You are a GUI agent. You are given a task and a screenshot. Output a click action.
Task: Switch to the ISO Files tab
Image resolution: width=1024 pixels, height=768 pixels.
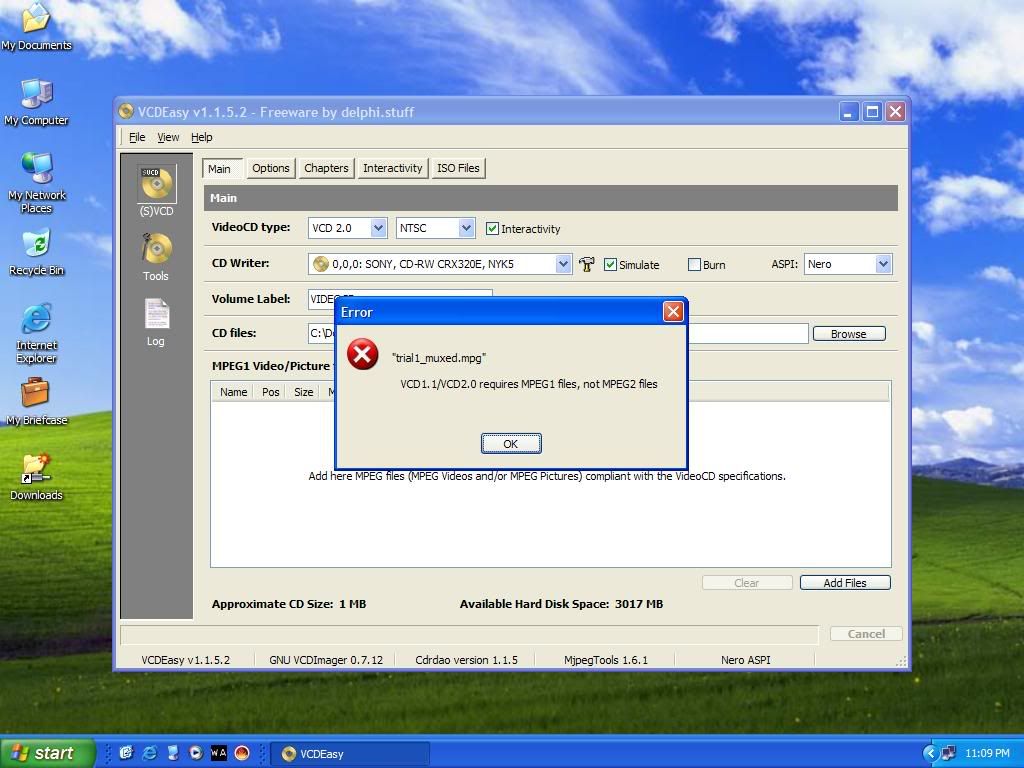[458, 168]
